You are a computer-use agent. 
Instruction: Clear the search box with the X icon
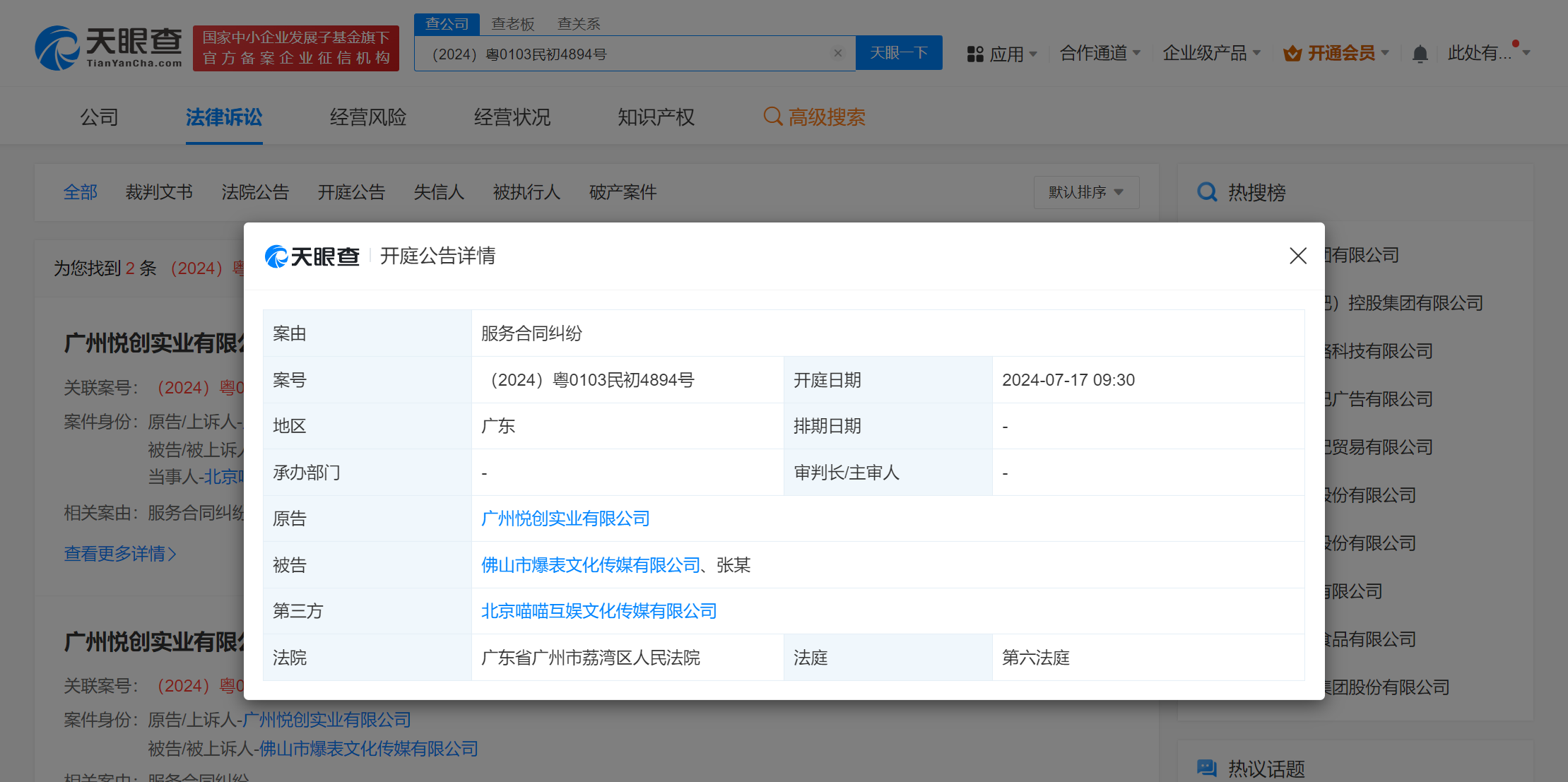[x=838, y=52]
